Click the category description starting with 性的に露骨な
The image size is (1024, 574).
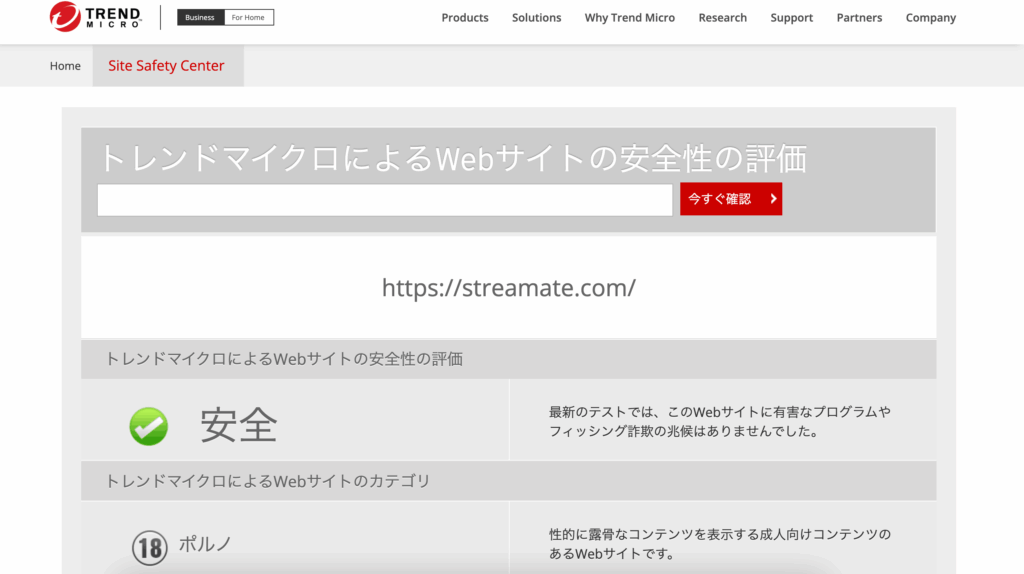pyautogui.click(x=720, y=544)
